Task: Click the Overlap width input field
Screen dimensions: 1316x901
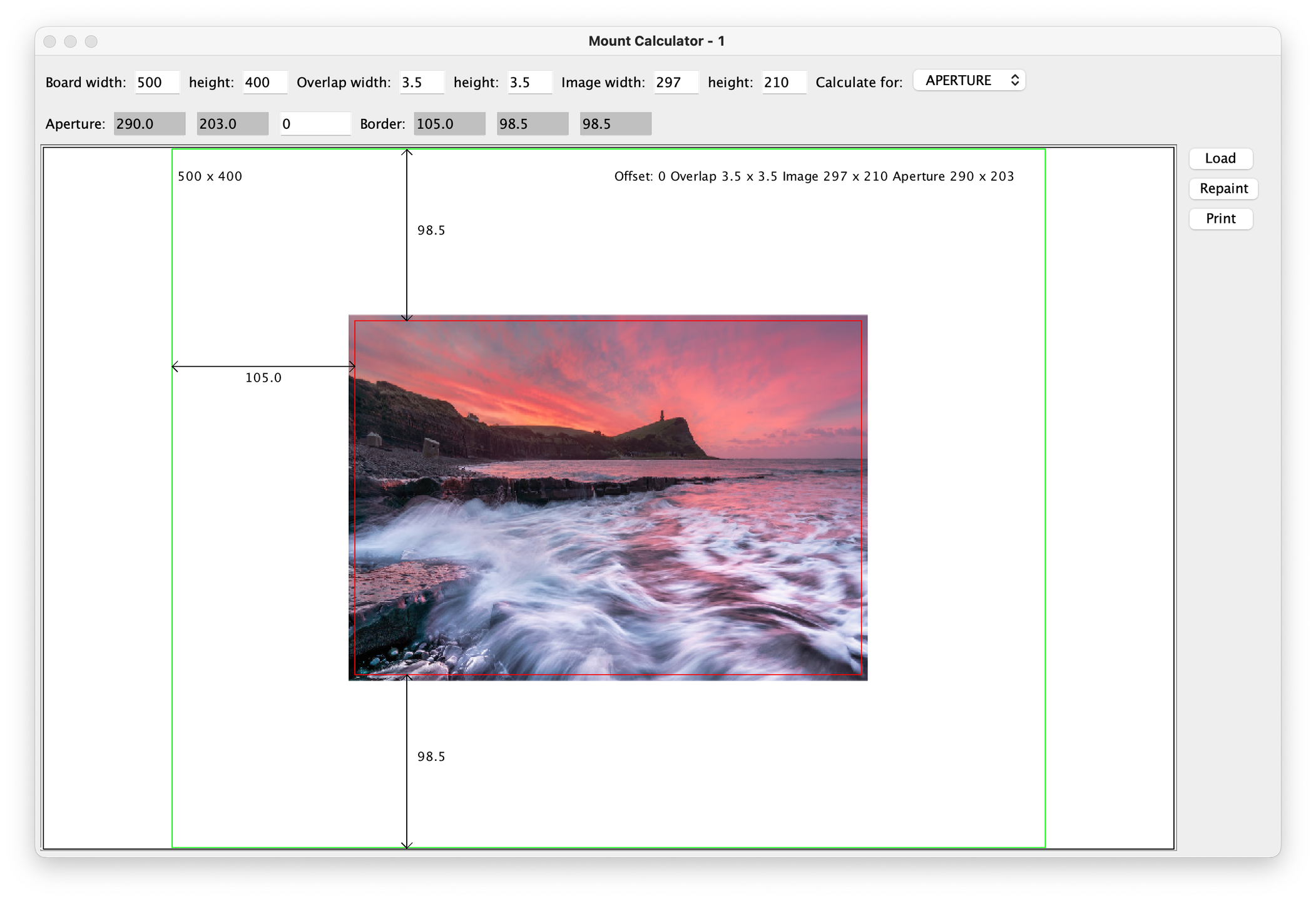Action: (421, 83)
